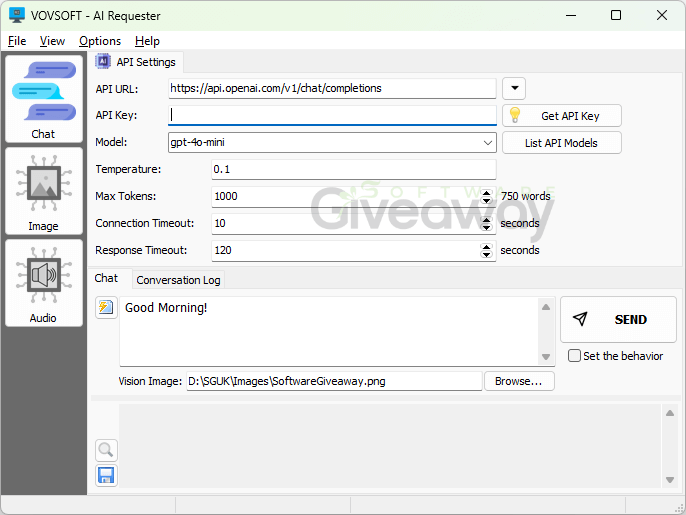
Task: Close the AI Requester window
Action: tap(662, 15)
